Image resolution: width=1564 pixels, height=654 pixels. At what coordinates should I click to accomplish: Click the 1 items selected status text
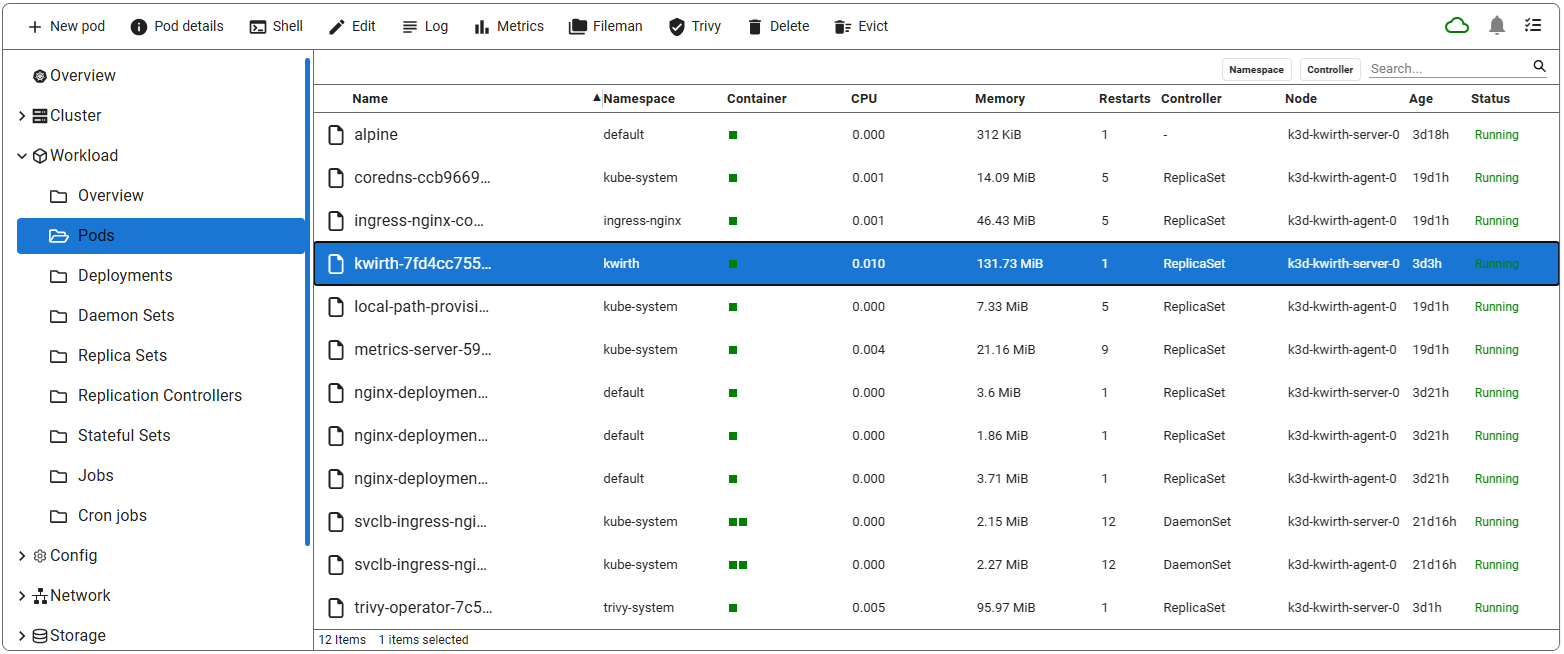[423, 640]
